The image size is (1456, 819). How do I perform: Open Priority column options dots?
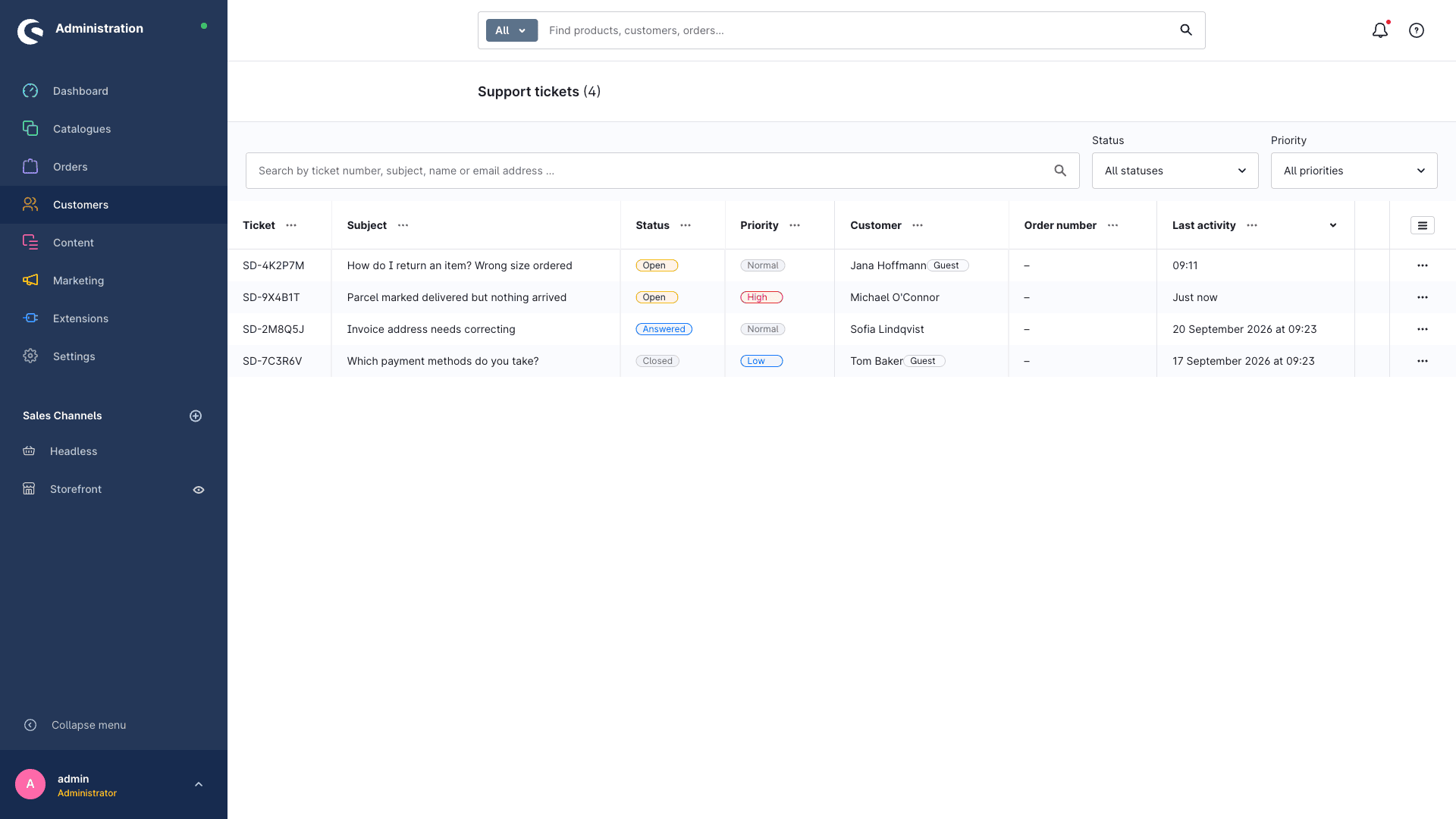(x=795, y=225)
